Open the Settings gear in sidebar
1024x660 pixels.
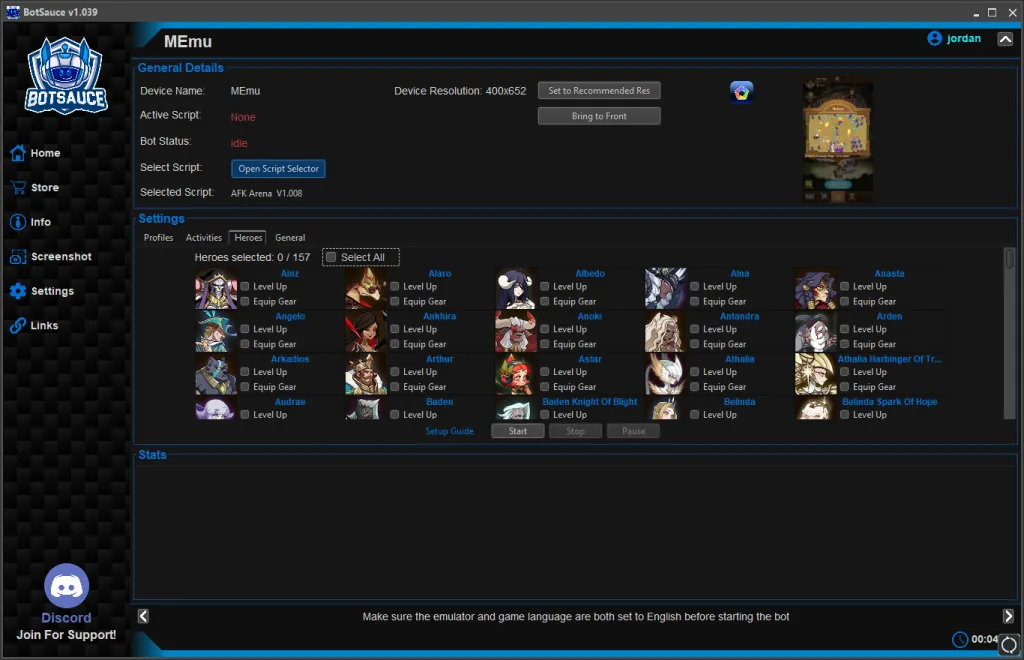18,291
